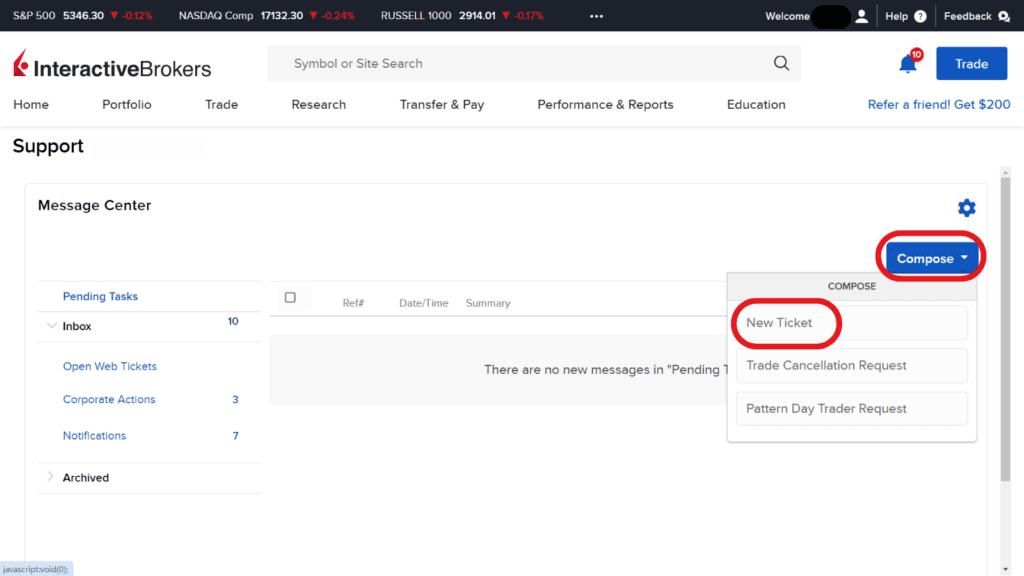Expand the Archived section

click(48, 477)
